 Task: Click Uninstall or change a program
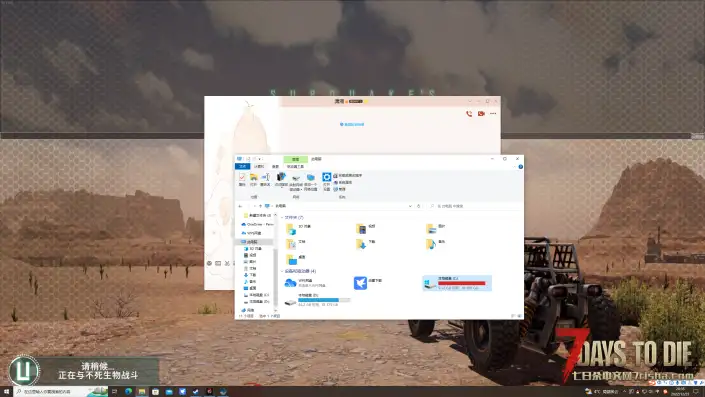click(348, 175)
